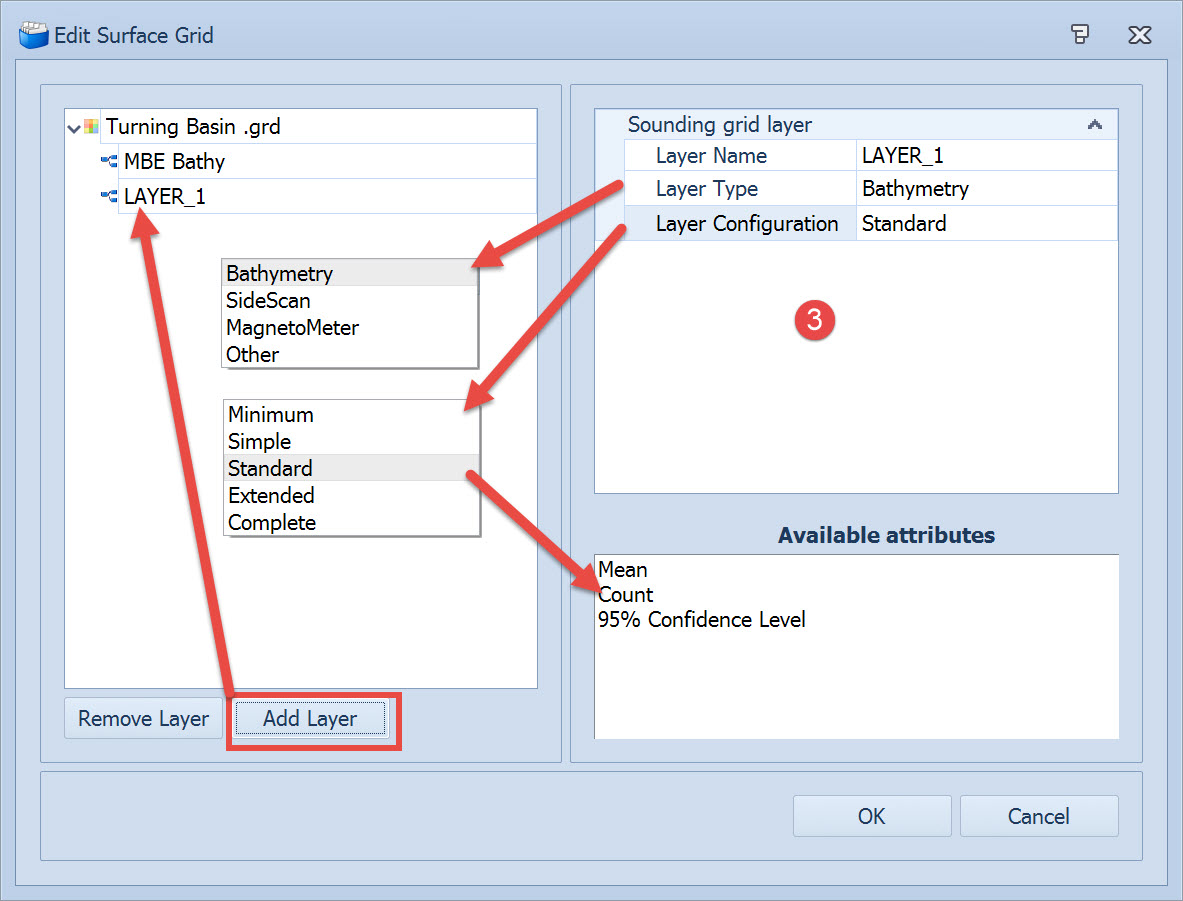The width and height of the screenshot is (1183, 901).
Task: Click the Layer Name property label
Action: 711,155
